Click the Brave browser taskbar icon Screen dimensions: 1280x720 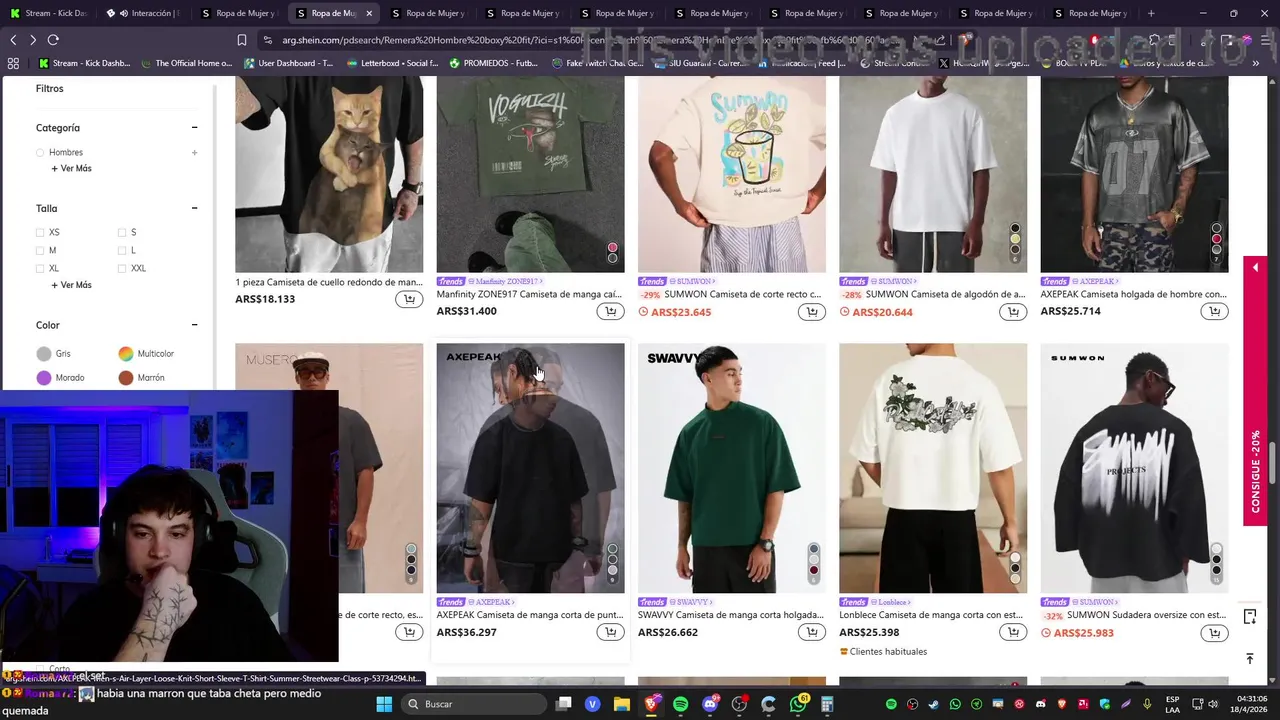[x=651, y=704]
